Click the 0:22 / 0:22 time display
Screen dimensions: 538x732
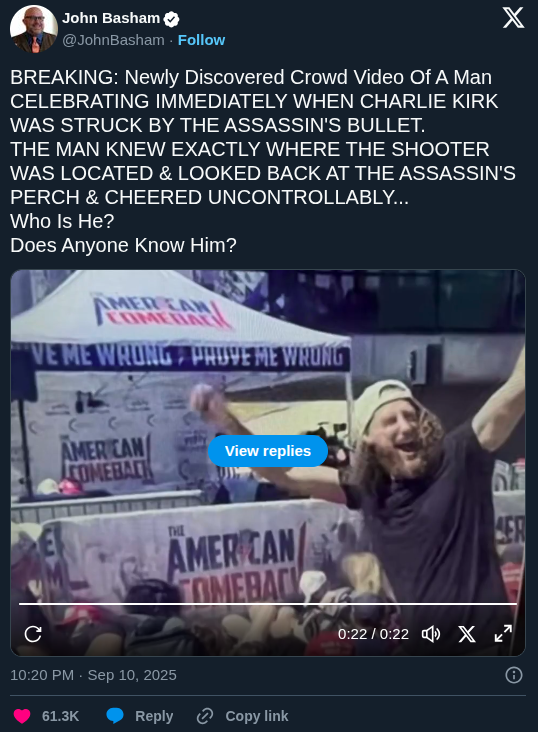[373, 634]
